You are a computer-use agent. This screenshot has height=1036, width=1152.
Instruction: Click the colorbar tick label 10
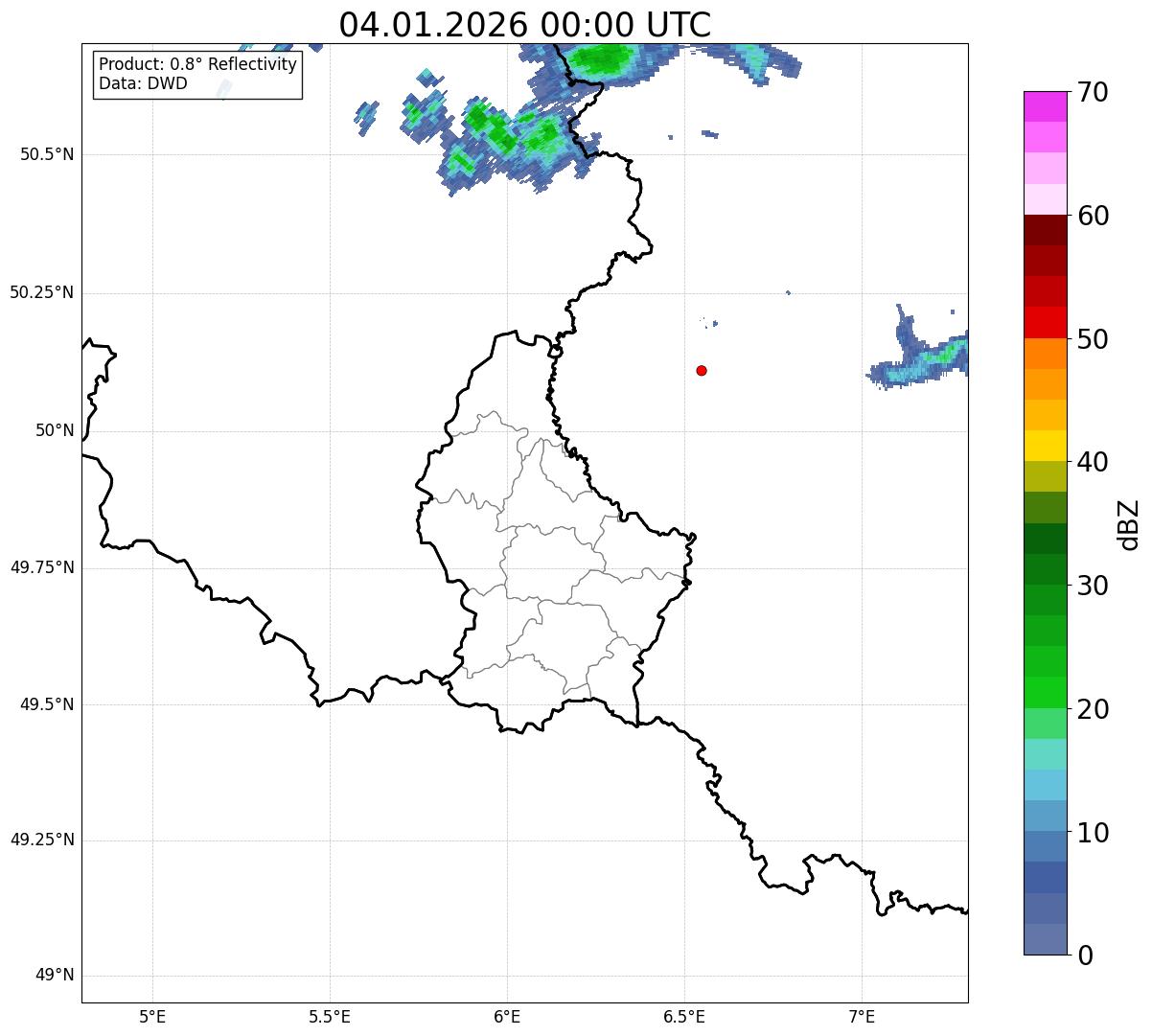(1093, 832)
